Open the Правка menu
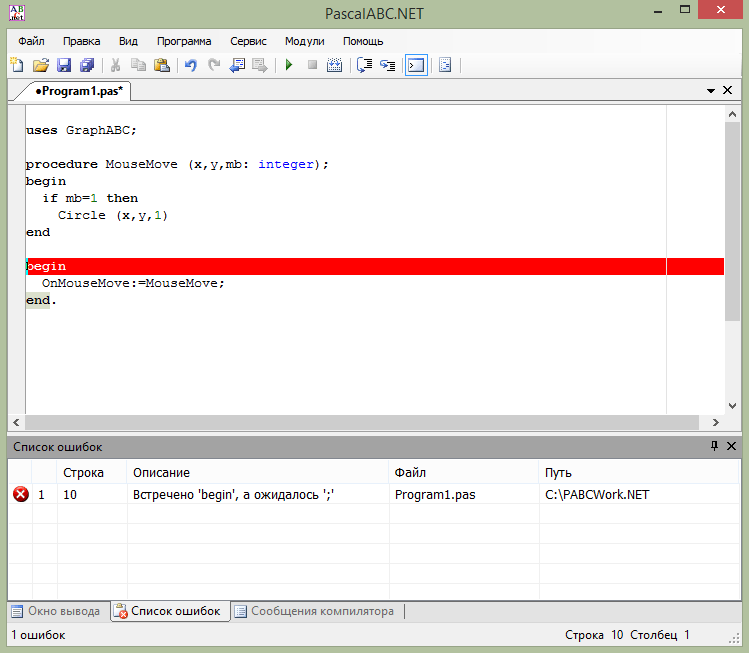This screenshot has height=653, width=749. pyautogui.click(x=82, y=42)
